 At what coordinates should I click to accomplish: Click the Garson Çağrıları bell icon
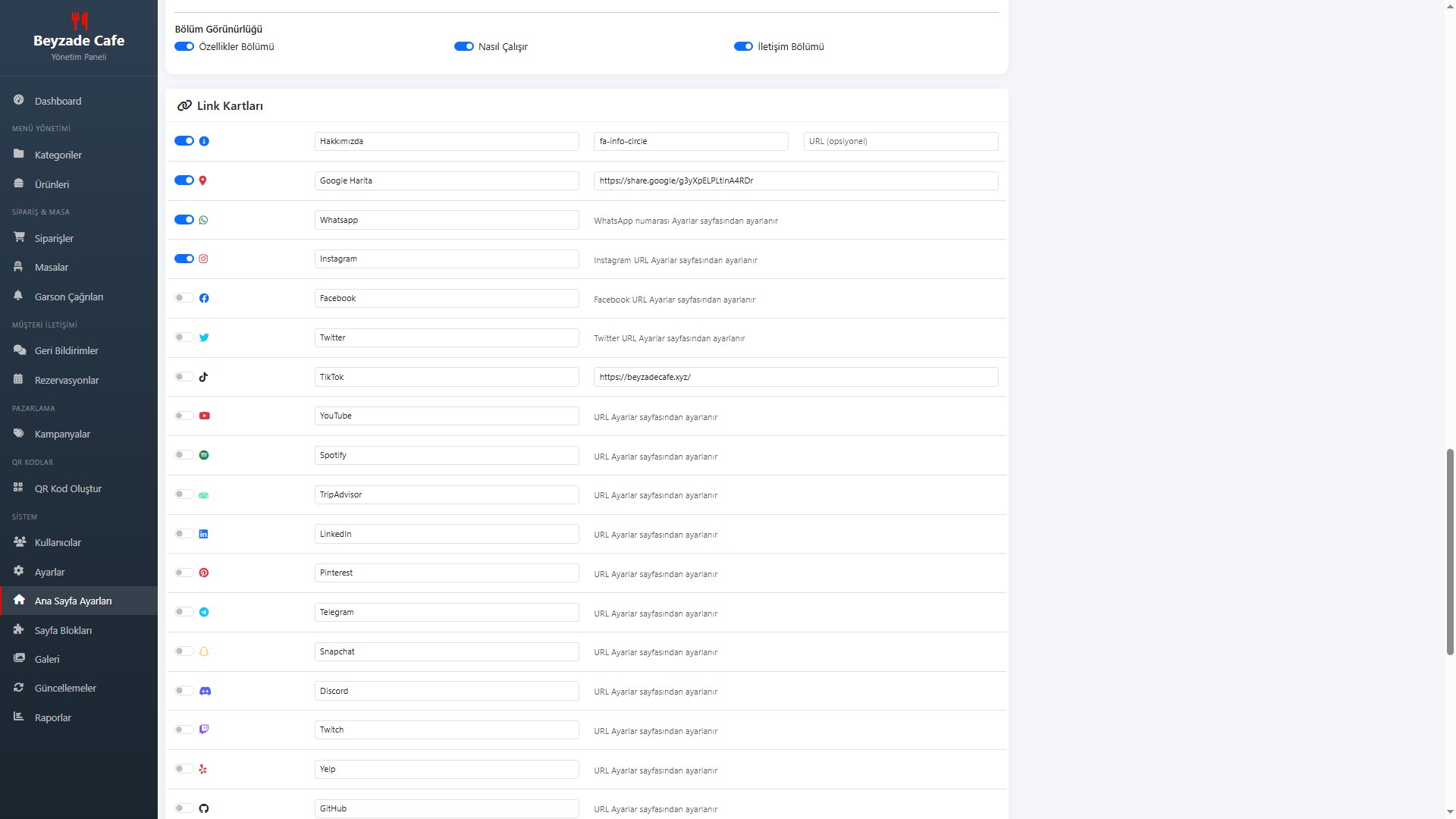pyautogui.click(x=18, y=296)
